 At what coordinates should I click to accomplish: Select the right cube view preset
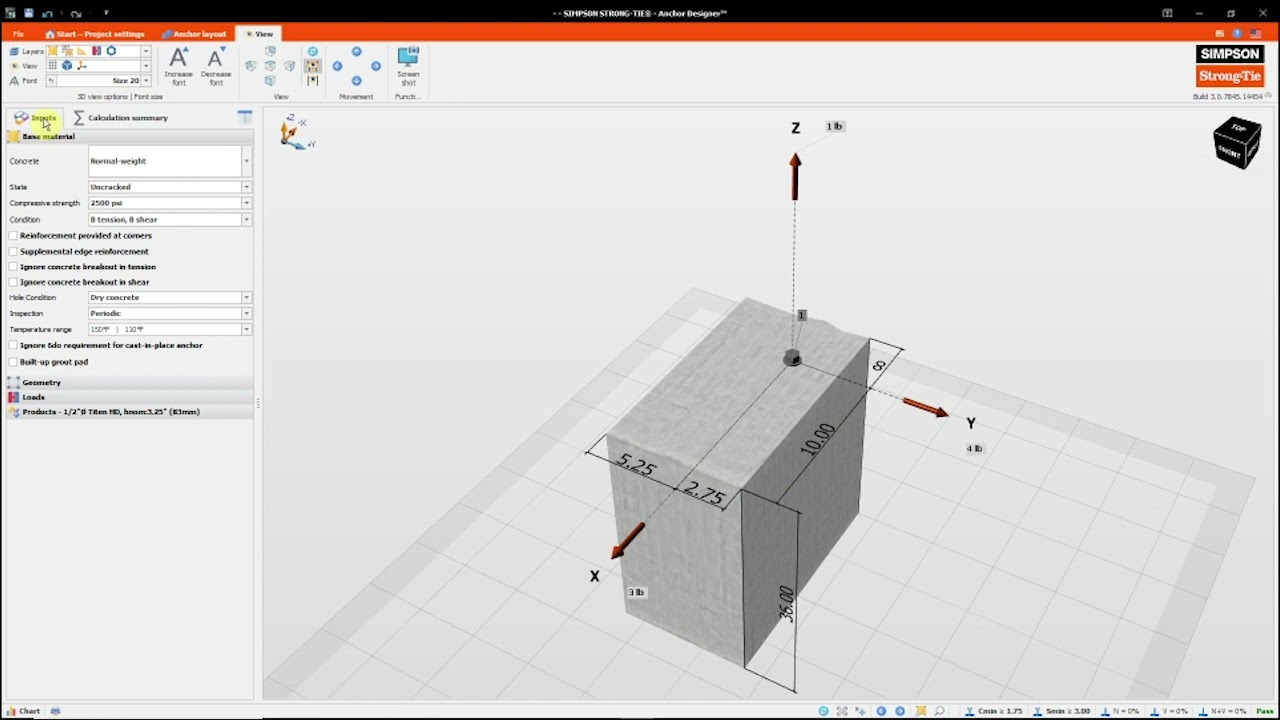[x=290, y=66]
